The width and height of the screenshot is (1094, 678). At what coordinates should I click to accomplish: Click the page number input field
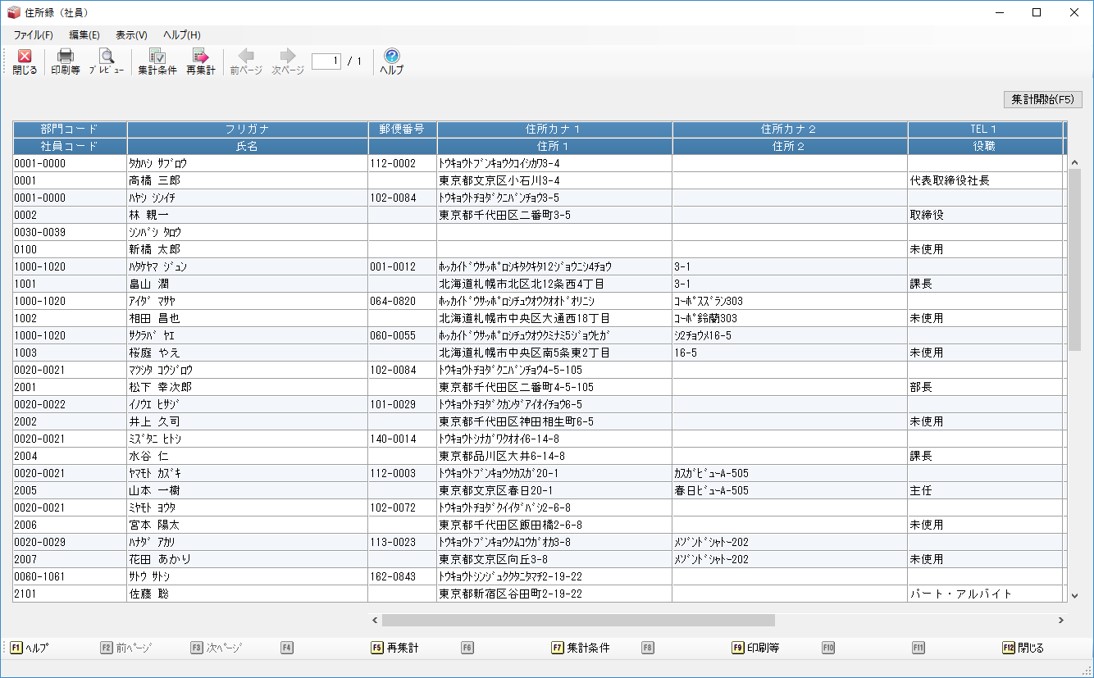click(x=326, y=61)
